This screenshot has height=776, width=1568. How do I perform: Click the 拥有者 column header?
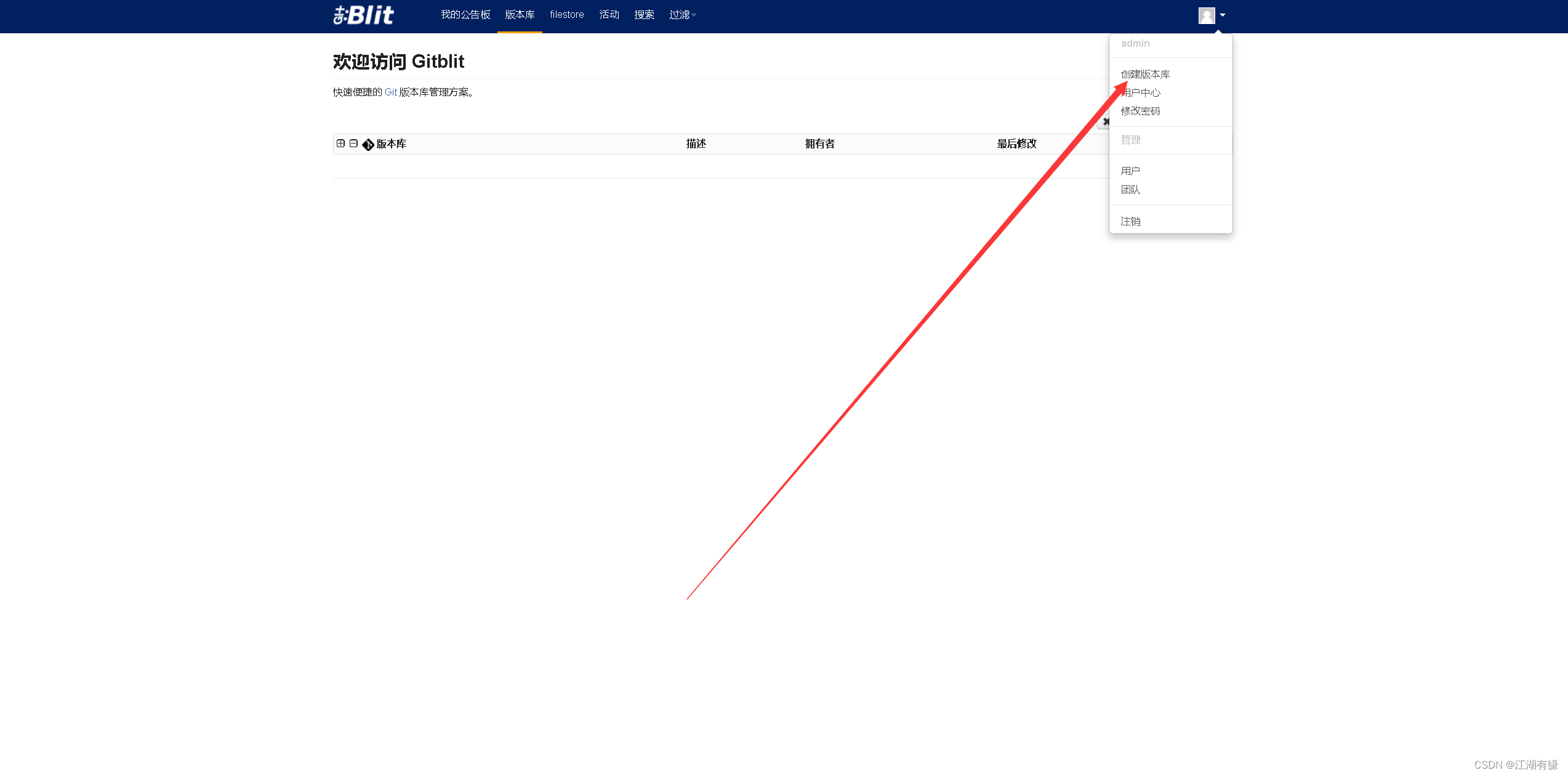point(820,144)
